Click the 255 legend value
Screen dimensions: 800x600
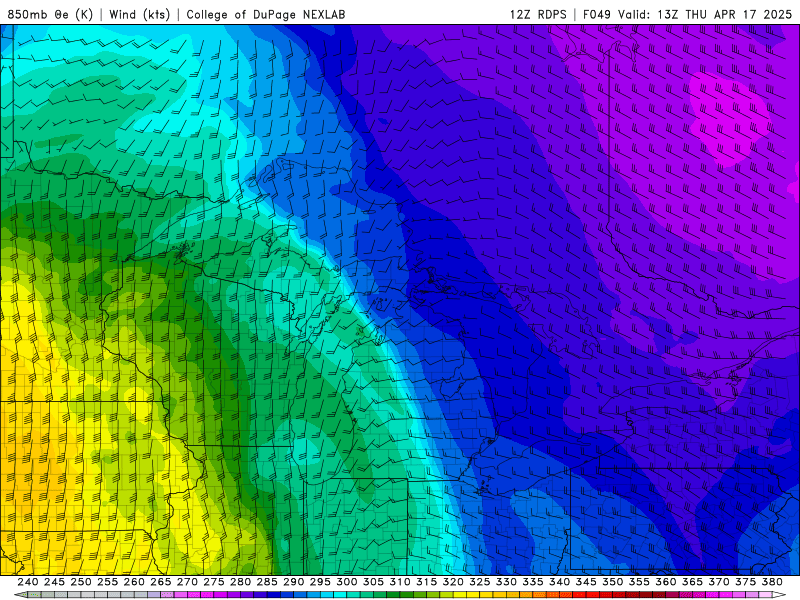pyautogui.click(x=107, y=582)
